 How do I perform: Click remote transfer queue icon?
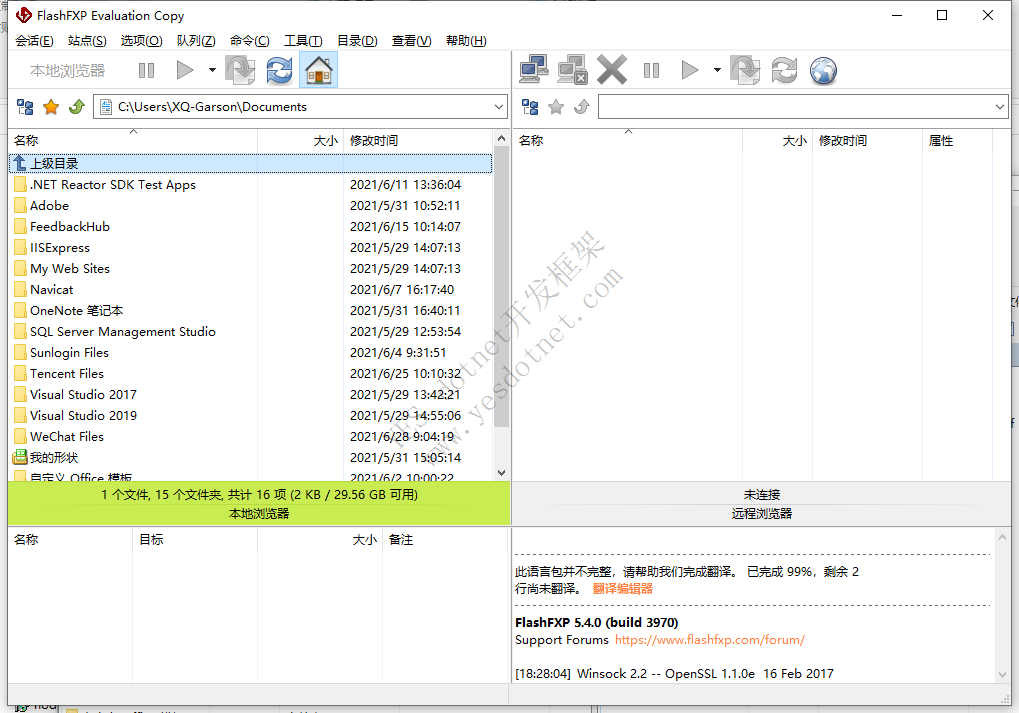pyautogui.click(x=745, y=70)
